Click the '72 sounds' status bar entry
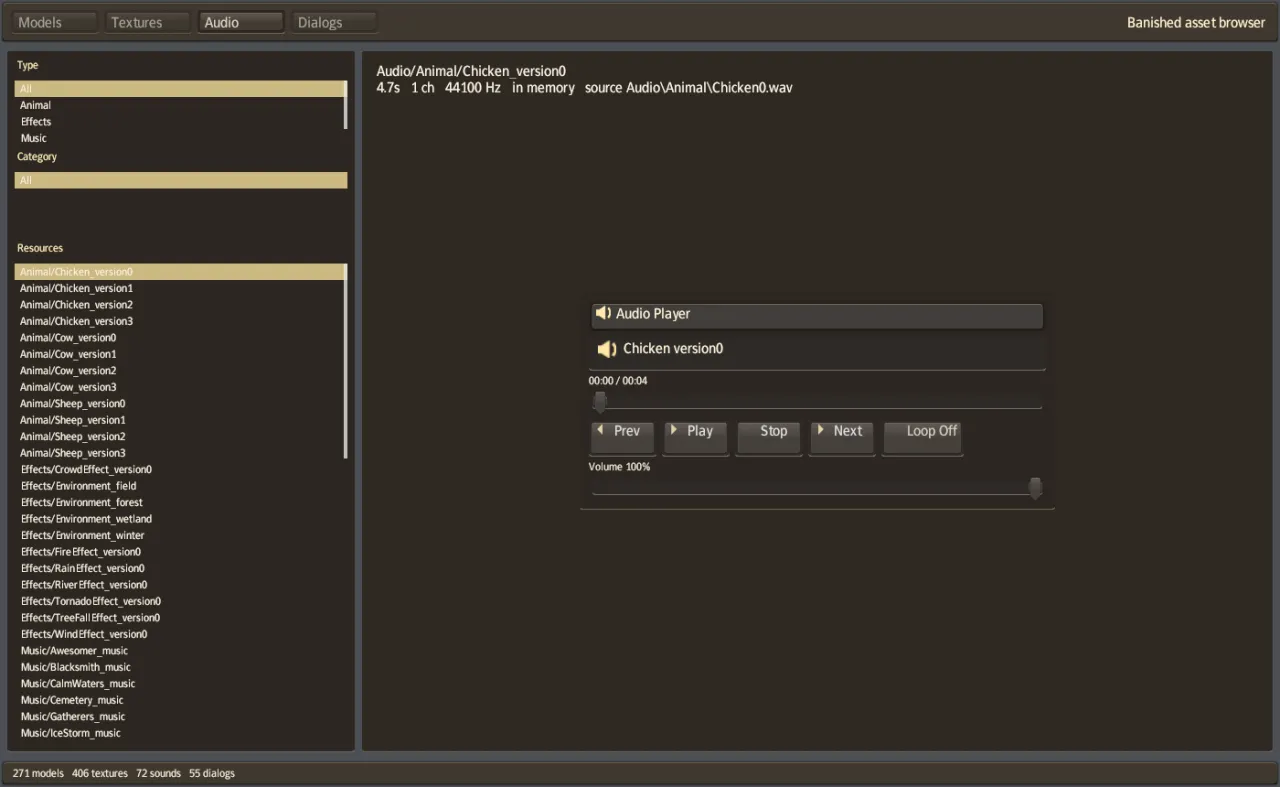The height and width of the screenshot is (787, 1280). [159, 773]
